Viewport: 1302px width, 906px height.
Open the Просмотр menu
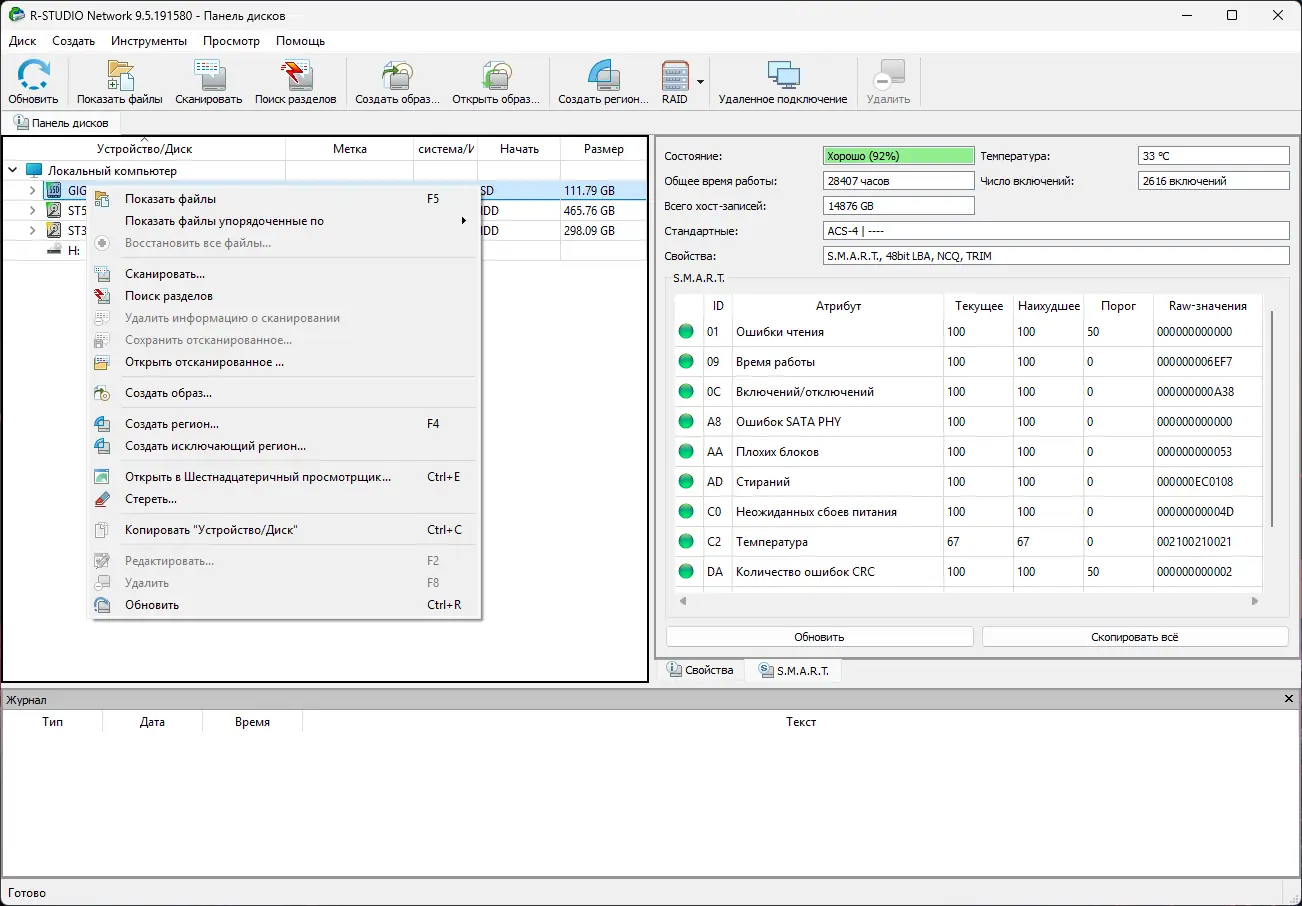click(231, 41)
